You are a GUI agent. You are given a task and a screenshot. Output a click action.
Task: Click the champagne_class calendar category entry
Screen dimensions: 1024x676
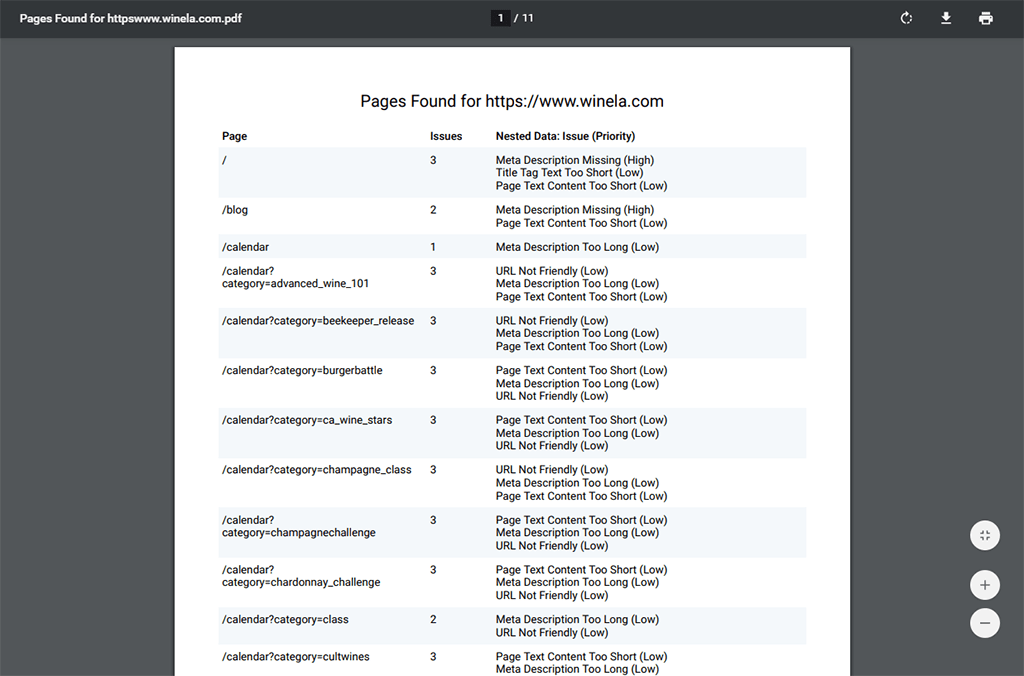tap(316, 470)
